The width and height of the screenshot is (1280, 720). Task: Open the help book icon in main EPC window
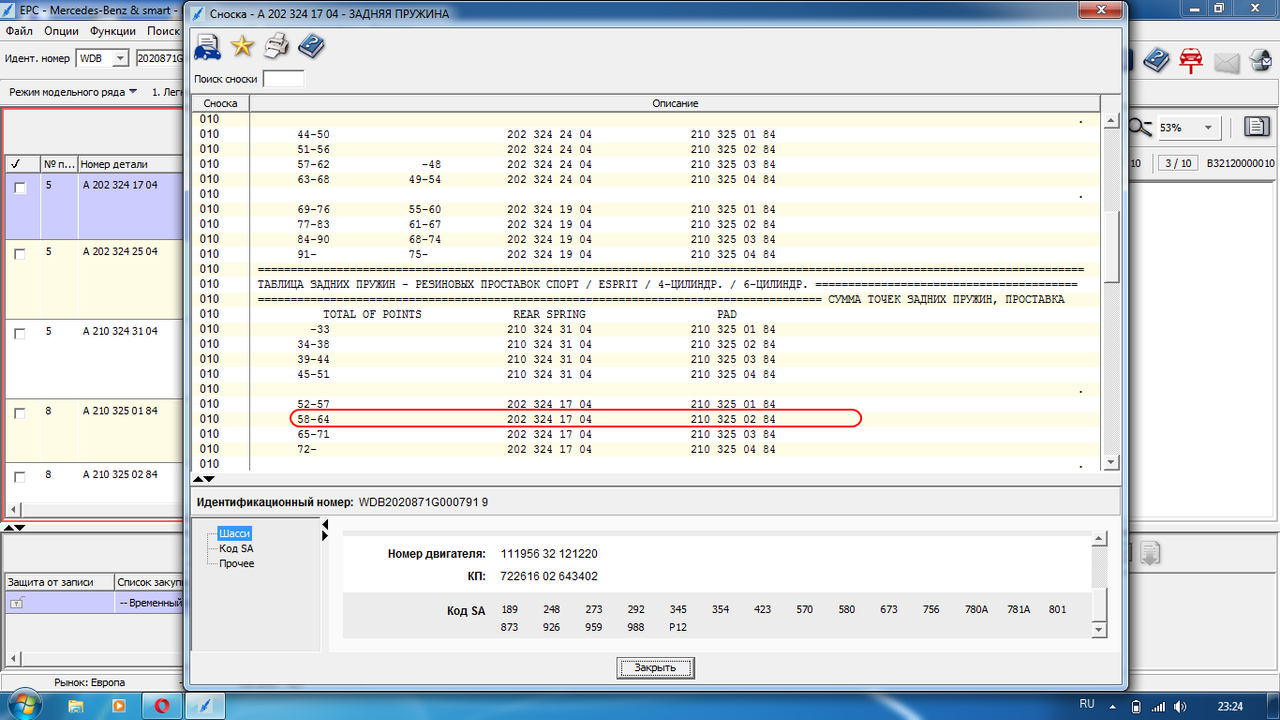1157,60
